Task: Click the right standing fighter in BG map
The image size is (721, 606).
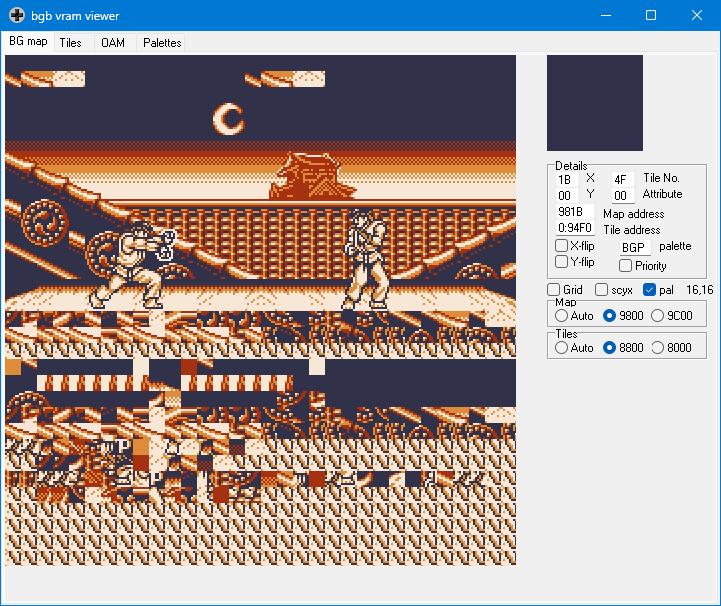Action: coord(366,260)
